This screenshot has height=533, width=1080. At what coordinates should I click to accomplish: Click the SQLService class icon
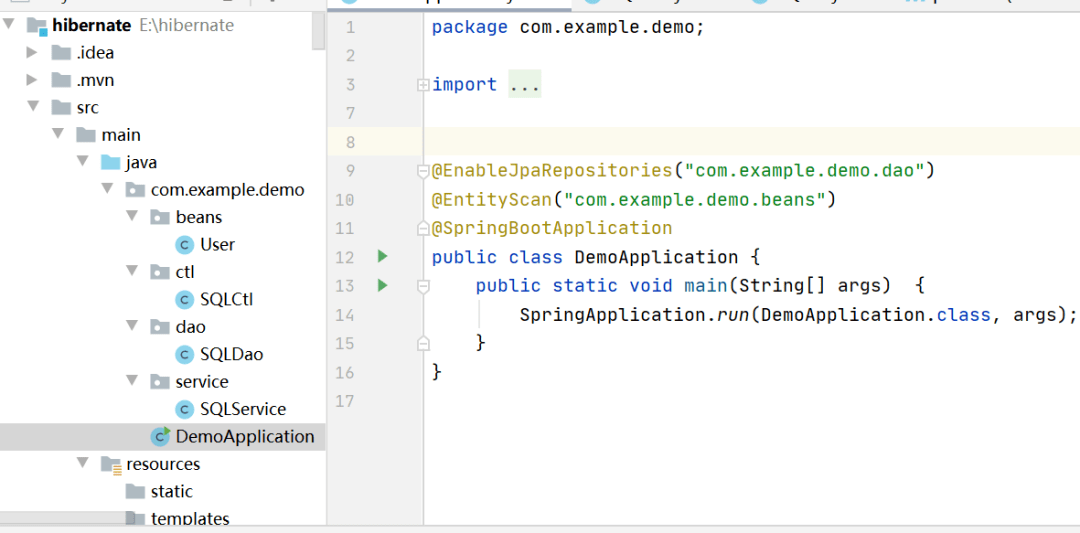(x=184, y=410)
